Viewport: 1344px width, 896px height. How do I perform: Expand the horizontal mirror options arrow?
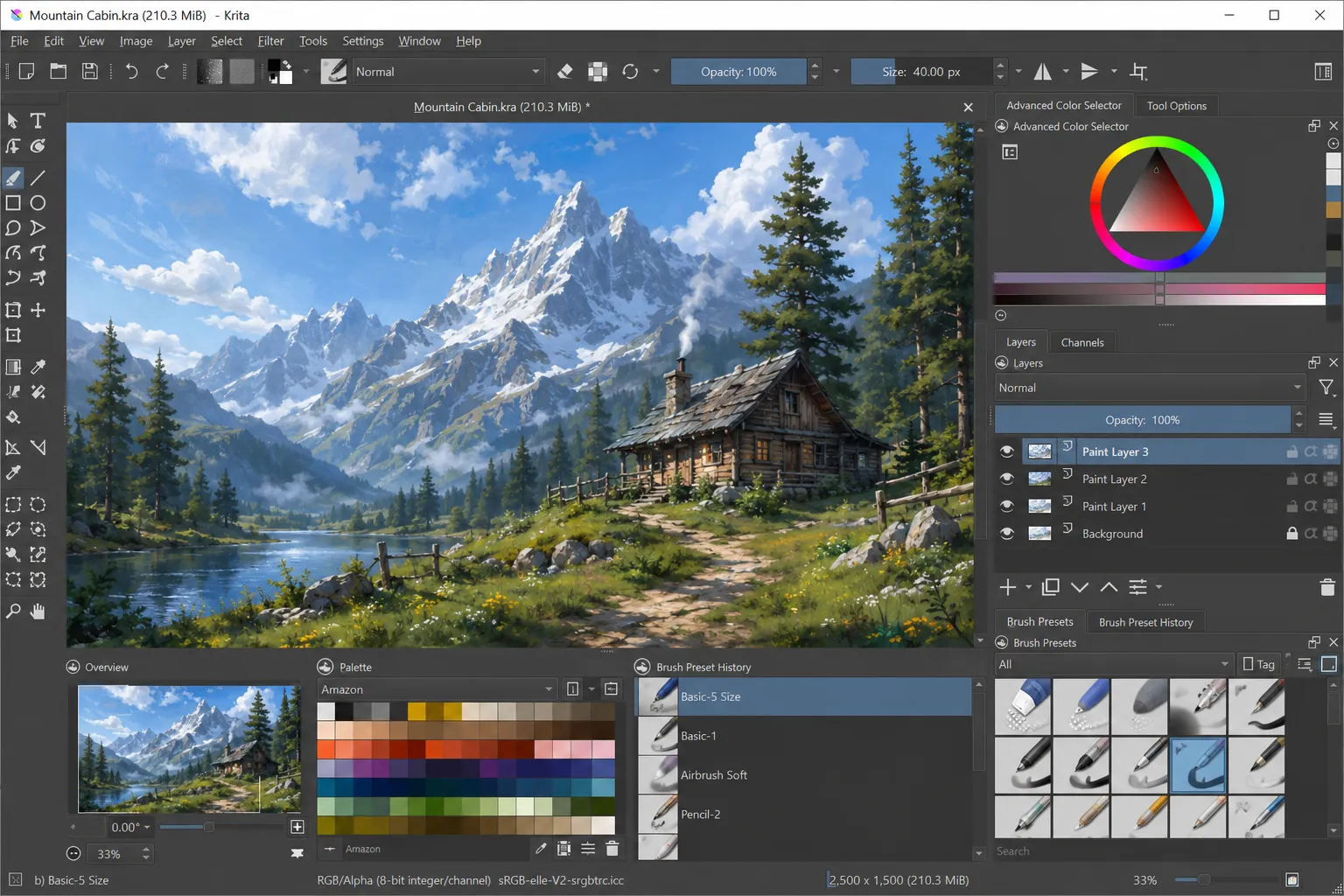pos(1066,72)
